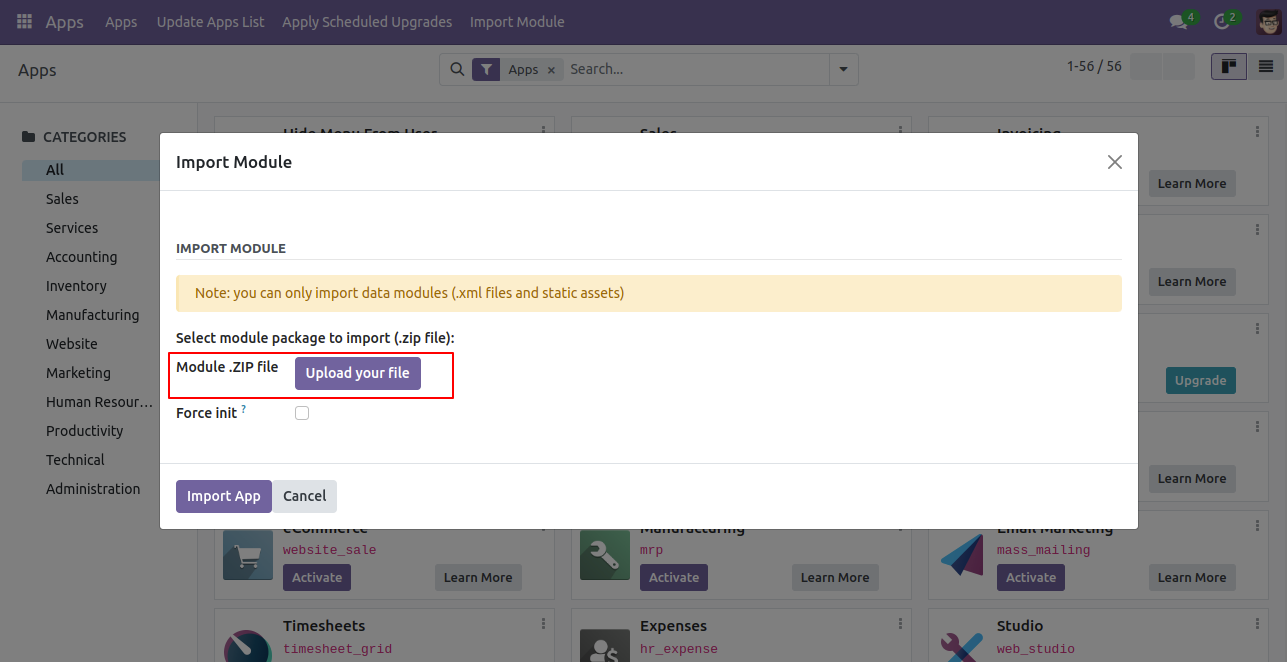Click Upload your file button
The width and height of the screenshot is (1287, 662).
tap(358, 373)
